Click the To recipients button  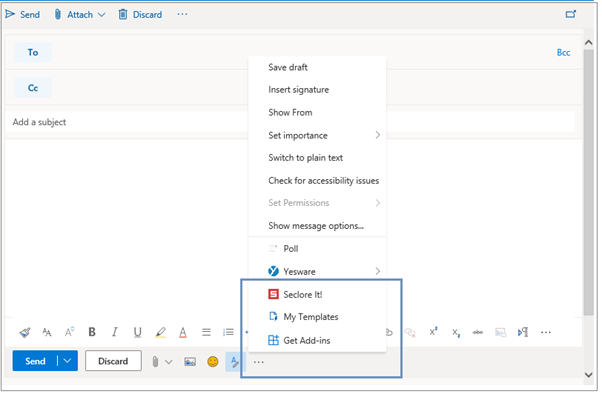point(33,52)
